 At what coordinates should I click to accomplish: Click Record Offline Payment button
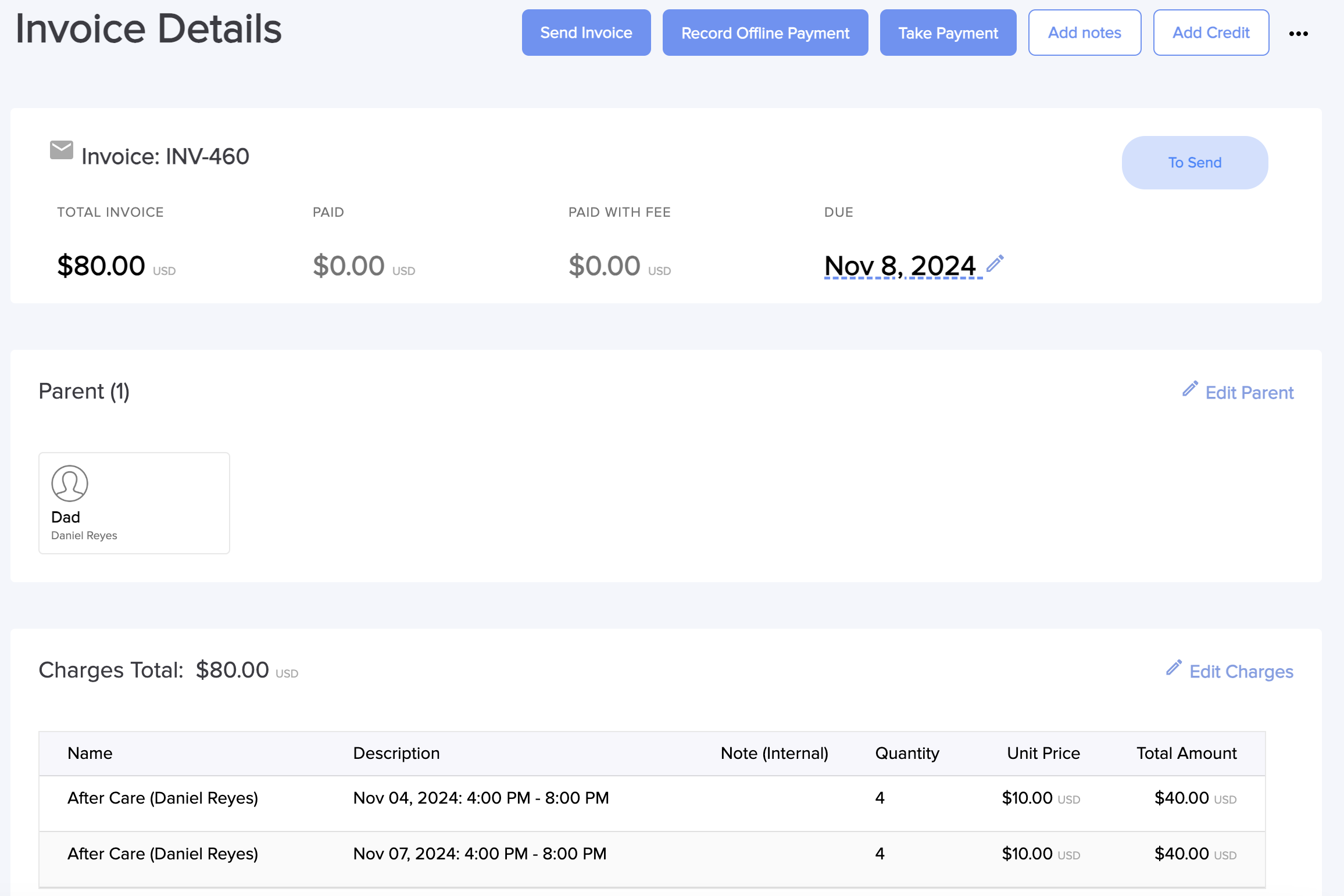click(x=765, y=33)
